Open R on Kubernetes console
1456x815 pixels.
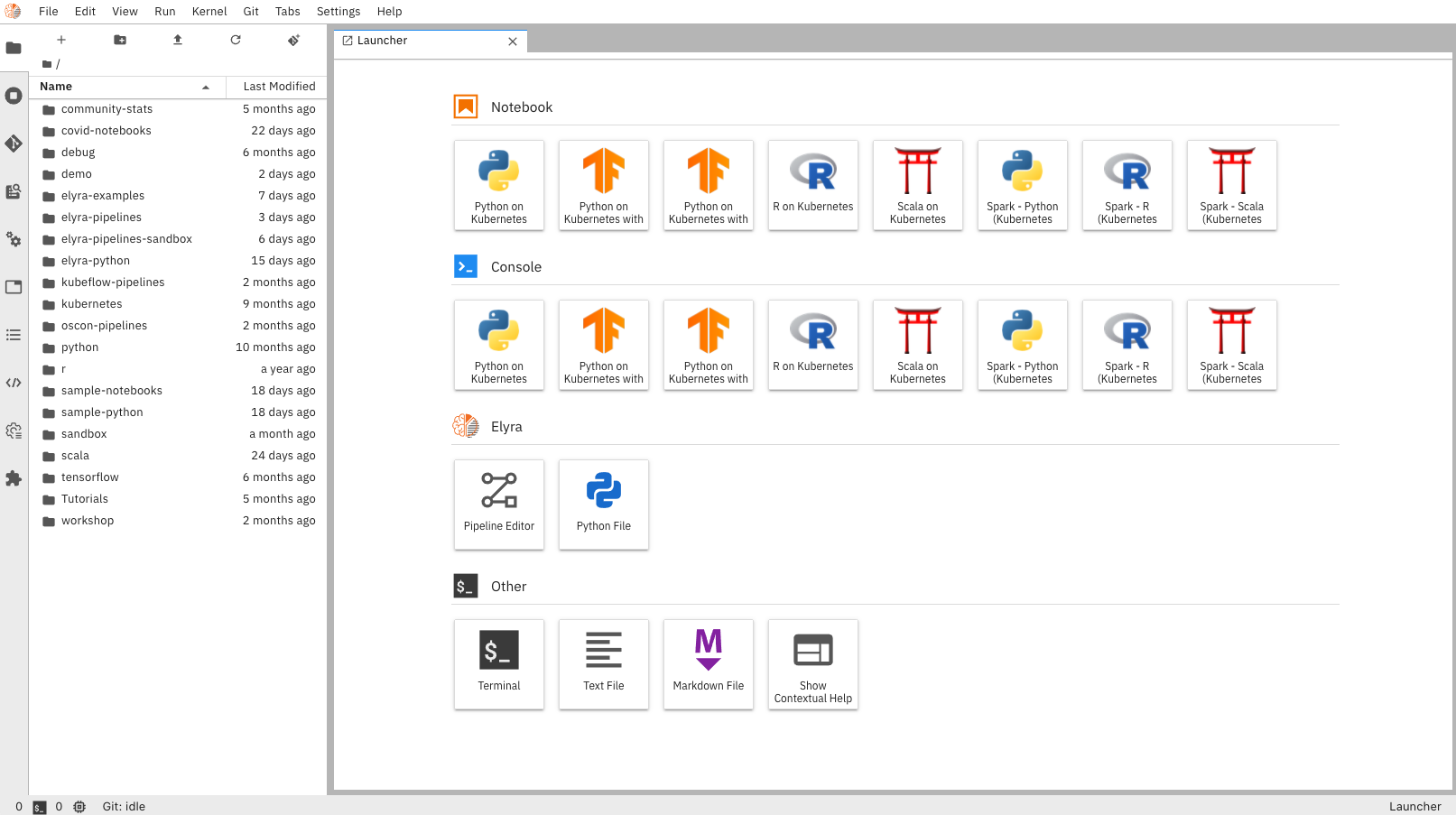pyautogui.click(x=813, y=345)
